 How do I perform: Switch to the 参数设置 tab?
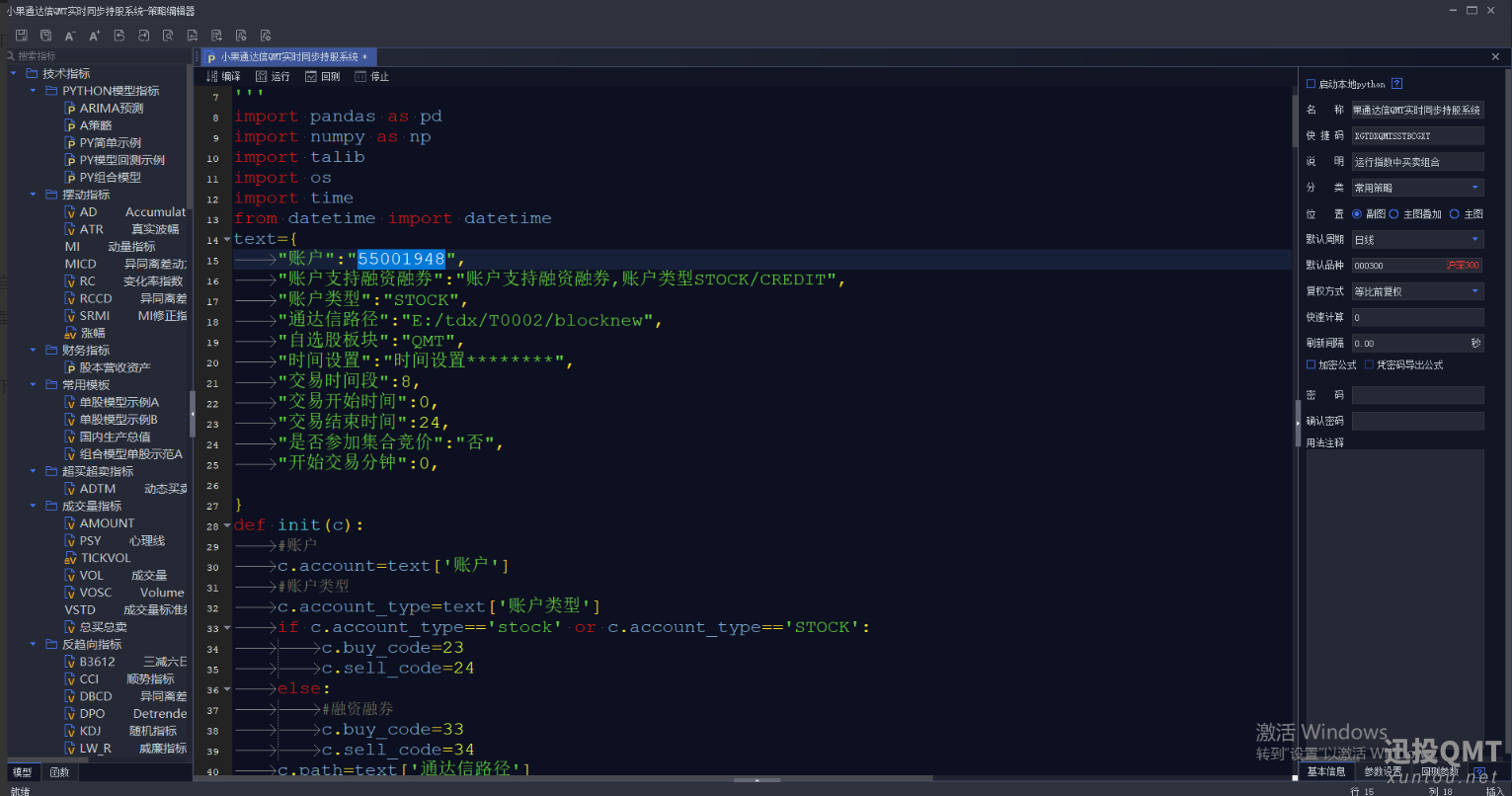pos(1383,771)
